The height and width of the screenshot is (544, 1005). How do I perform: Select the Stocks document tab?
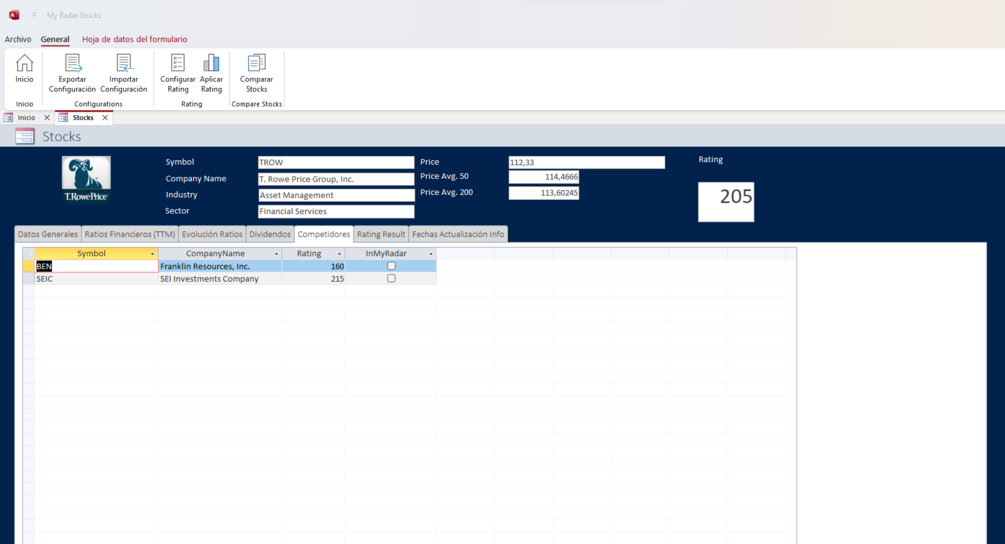point(83,118)
